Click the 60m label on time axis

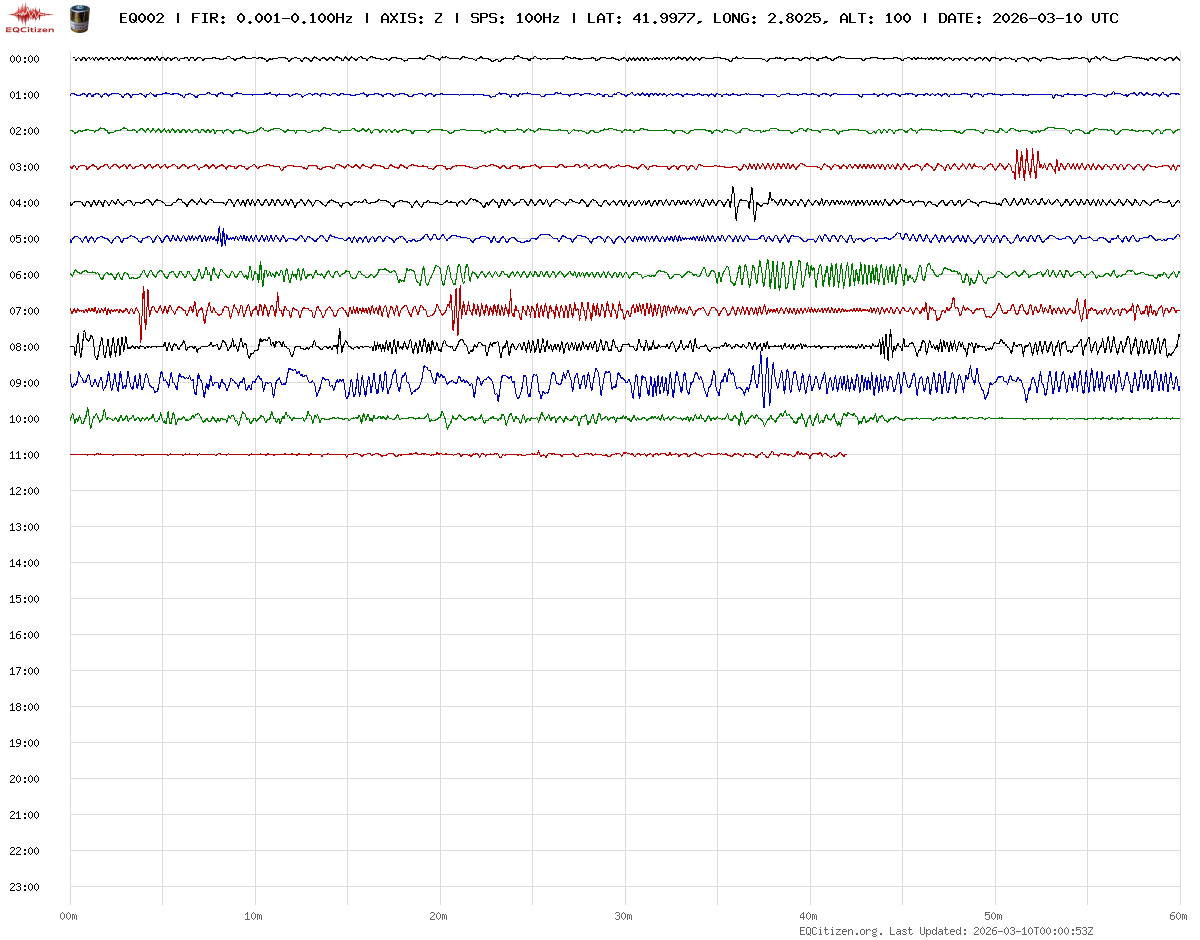pos(1178,916)
